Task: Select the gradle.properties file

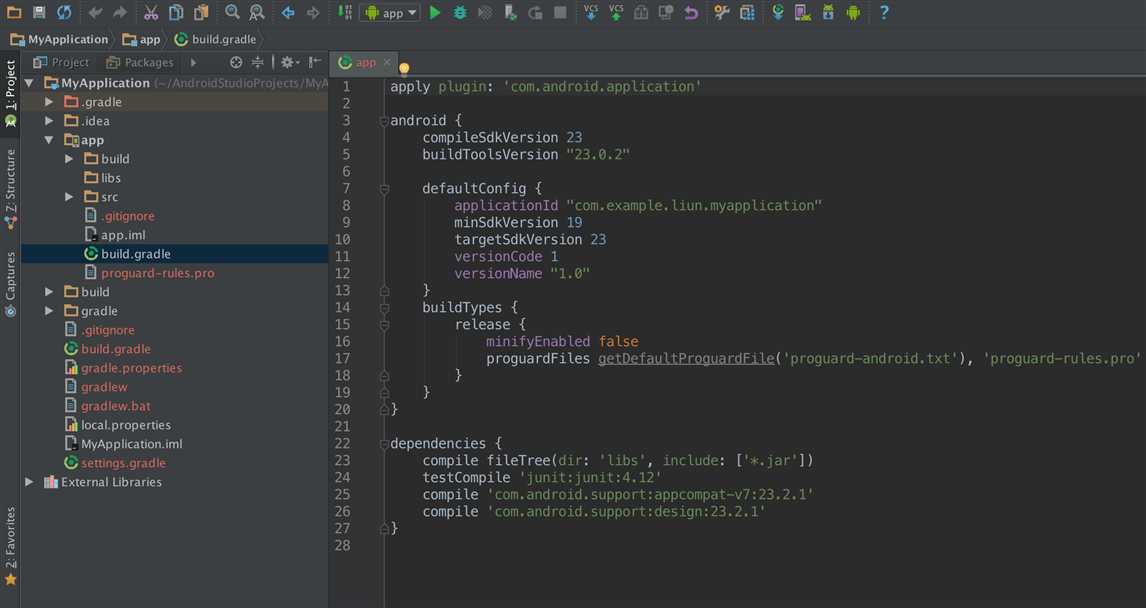Action: (x=123, y=368)
